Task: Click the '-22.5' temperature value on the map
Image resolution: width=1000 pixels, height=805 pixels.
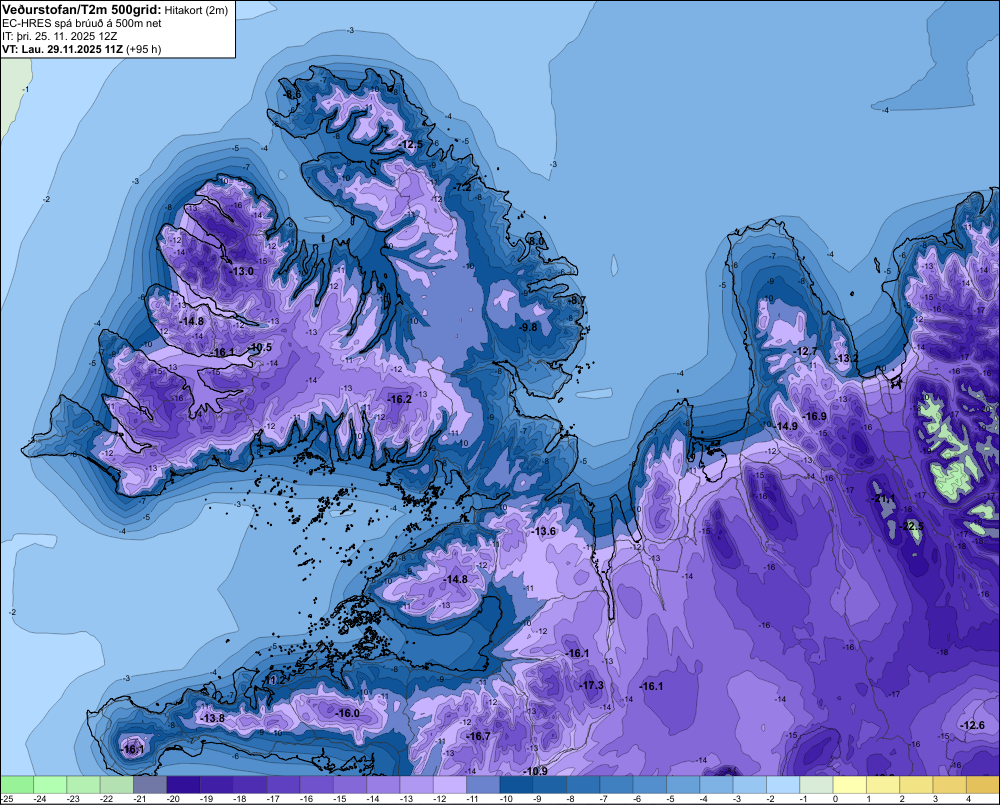Action: point(912,526)
